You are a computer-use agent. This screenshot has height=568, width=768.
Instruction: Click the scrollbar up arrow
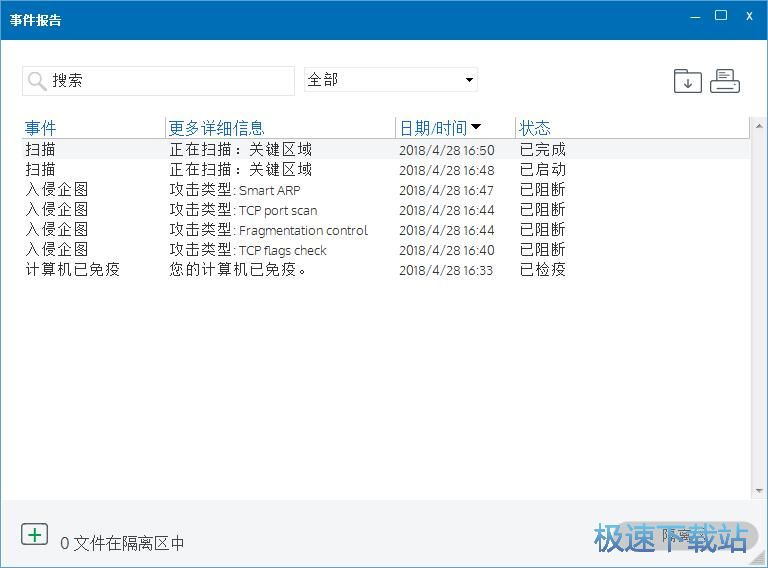[757, 126]
